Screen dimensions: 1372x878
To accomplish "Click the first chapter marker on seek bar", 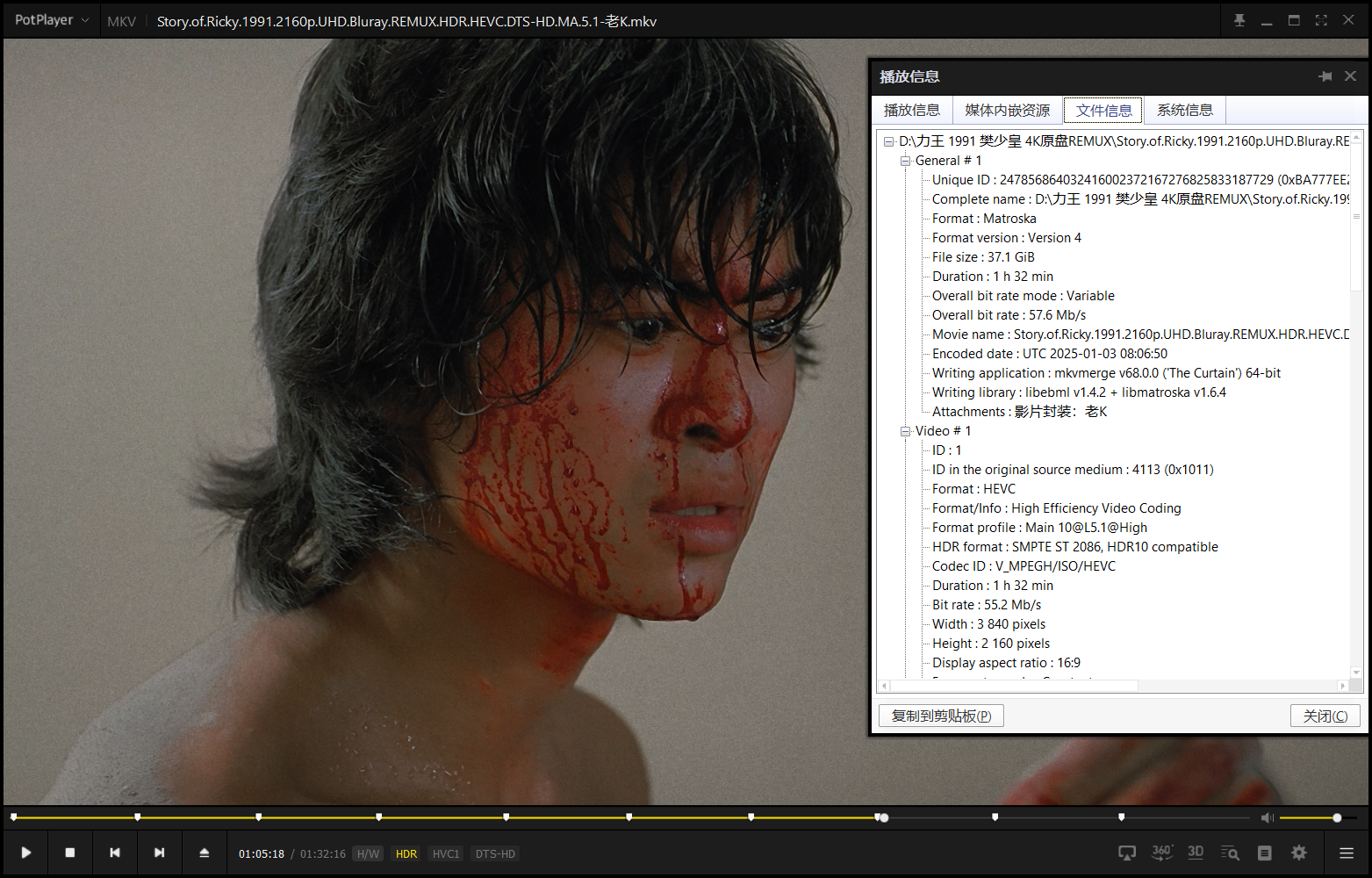I will tap(13, 817).
